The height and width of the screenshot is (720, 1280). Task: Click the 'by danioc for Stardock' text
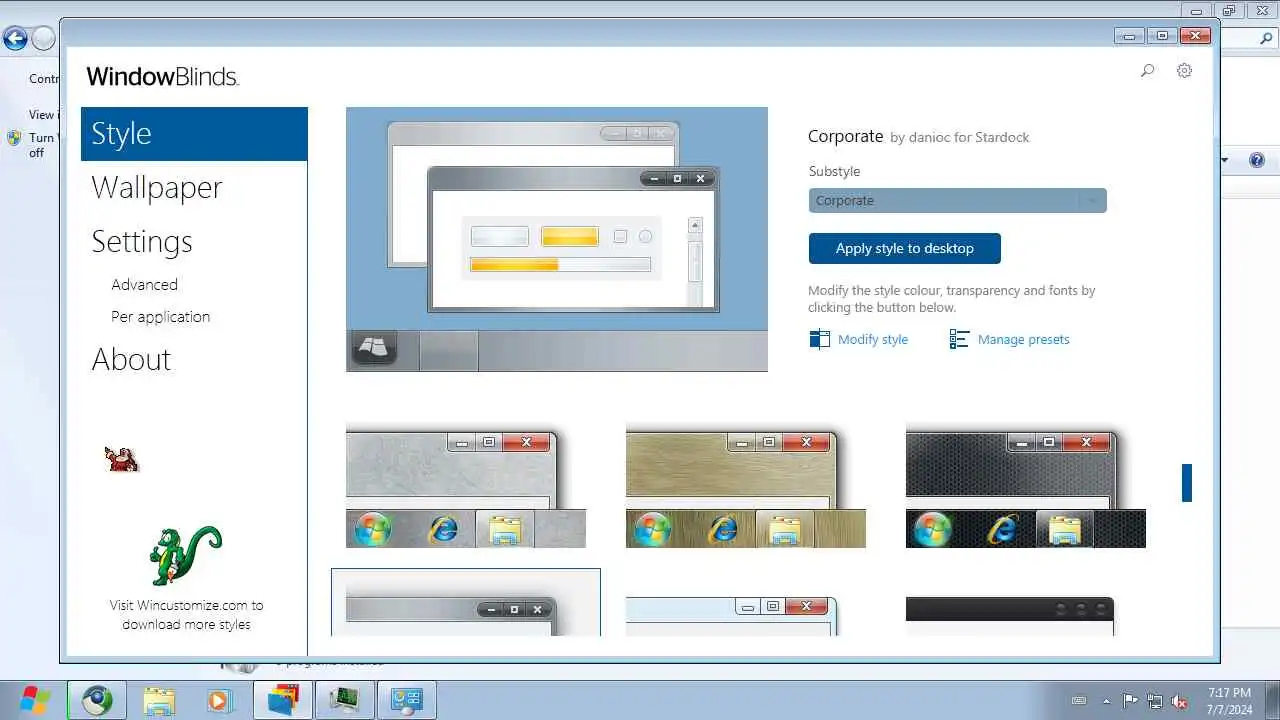(959, 137)
